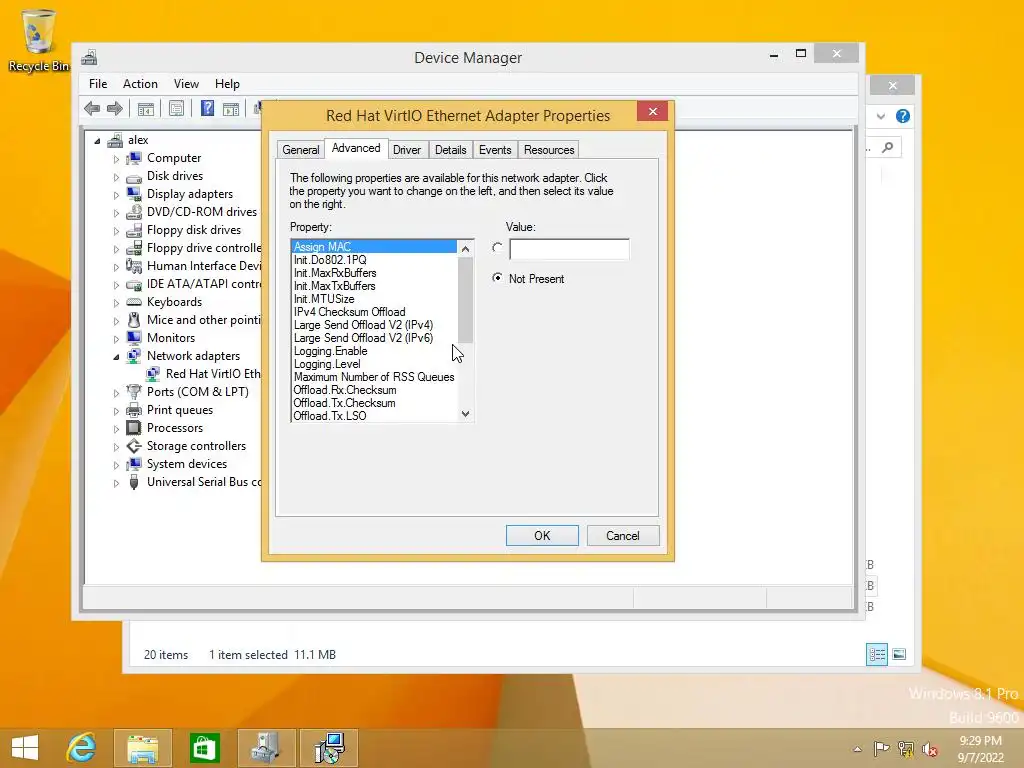The width and height of the screenshot is (1024, 768).
Task: Open the Windows Store taskbar icon
Action: (204, 748)
